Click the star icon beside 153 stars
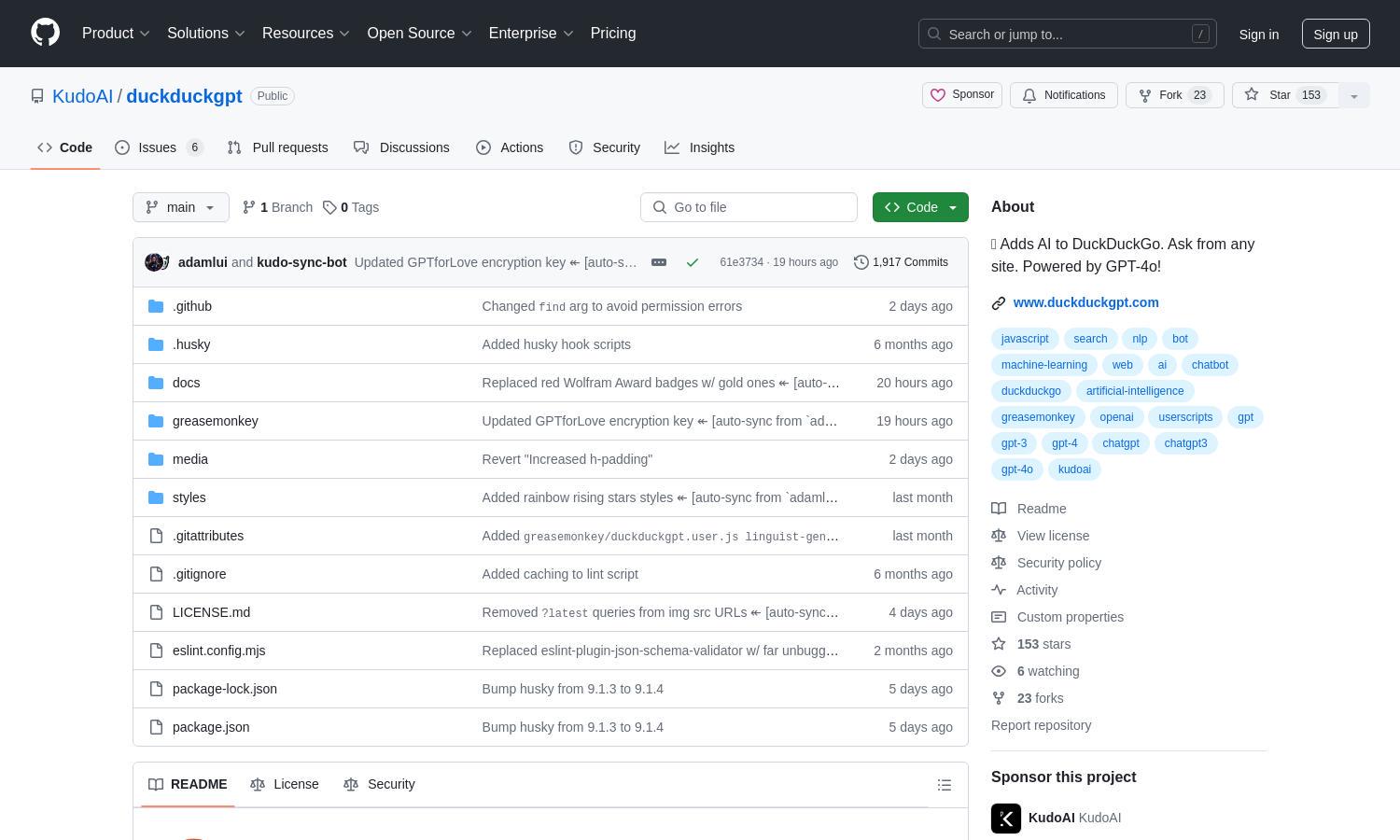1400x840 pixels. pyautogui.click(x=999, y=644)
